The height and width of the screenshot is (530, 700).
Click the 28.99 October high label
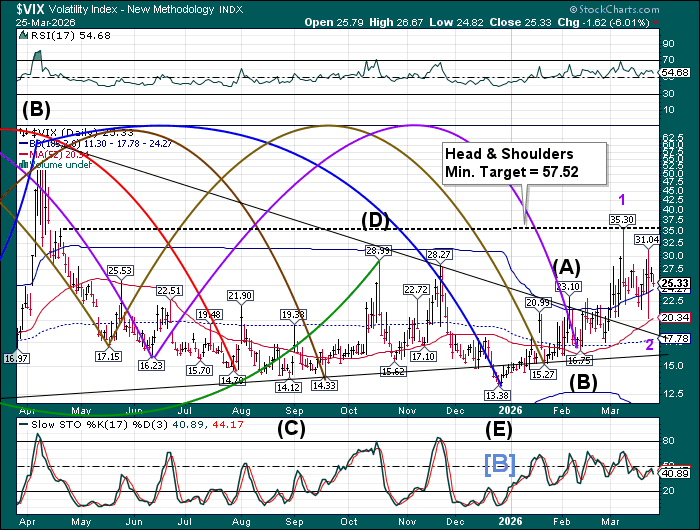(x=377, y=250)
